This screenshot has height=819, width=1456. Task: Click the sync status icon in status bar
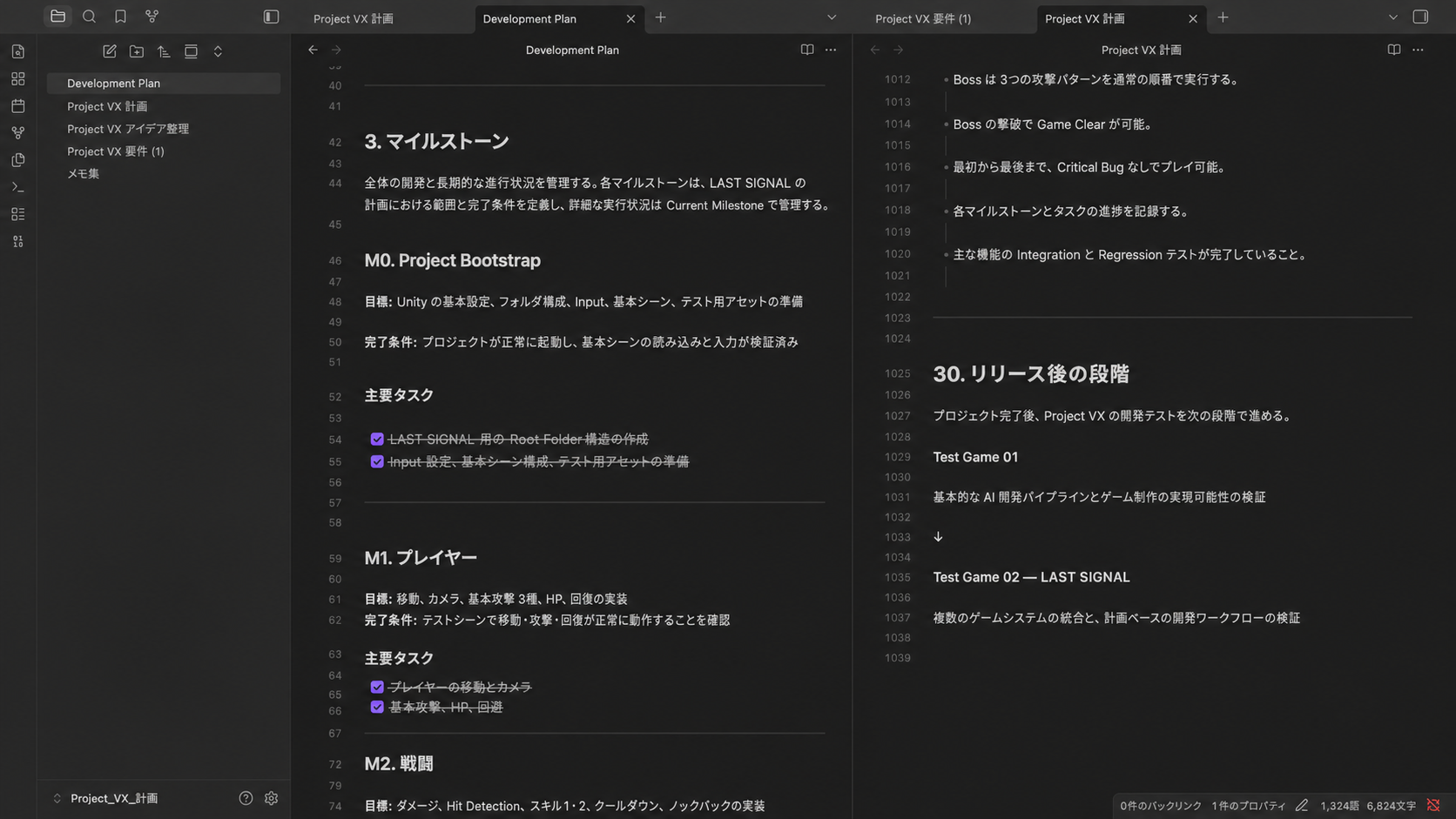(x=1433, y=806)
